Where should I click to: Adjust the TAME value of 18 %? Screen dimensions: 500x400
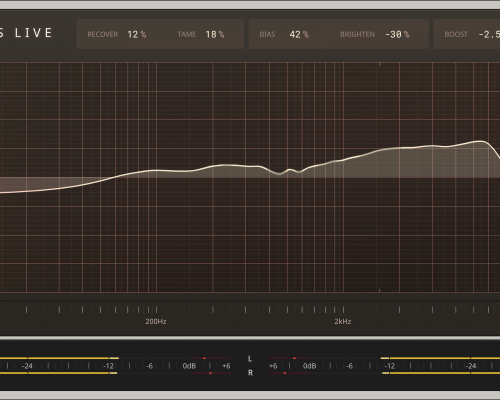coord(215,34)
